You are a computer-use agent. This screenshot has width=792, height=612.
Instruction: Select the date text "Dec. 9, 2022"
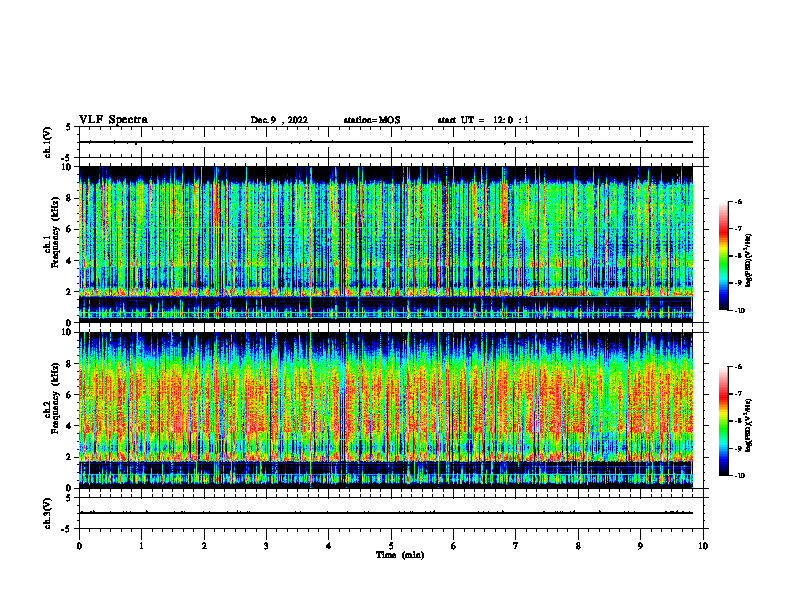click(279, 120)
